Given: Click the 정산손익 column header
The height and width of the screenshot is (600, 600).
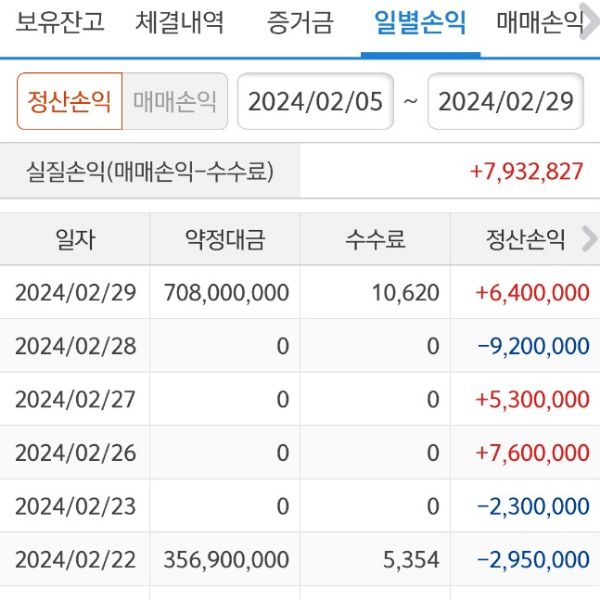Looking at the screenshot, I should point(525,239).
